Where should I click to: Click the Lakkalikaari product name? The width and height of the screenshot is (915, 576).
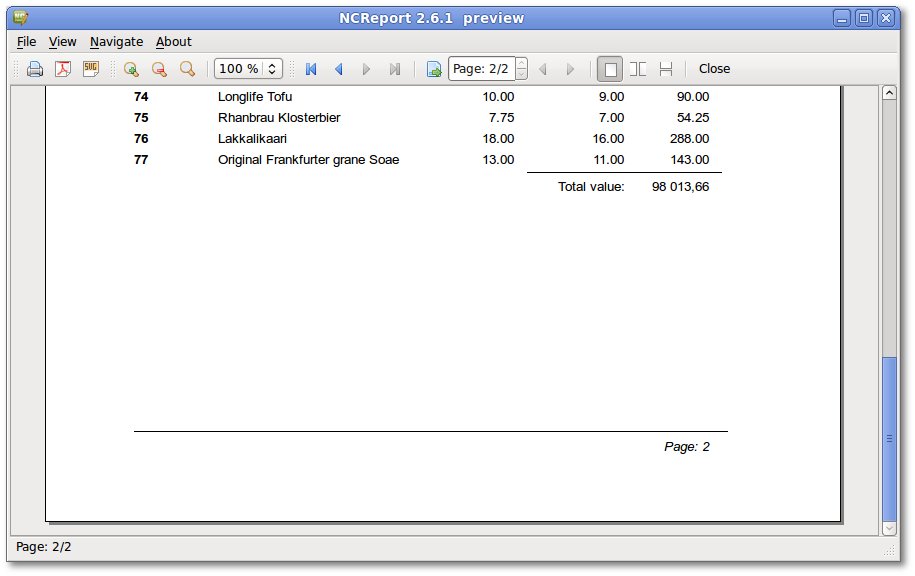pyautogui.click(x=252, y=139)
